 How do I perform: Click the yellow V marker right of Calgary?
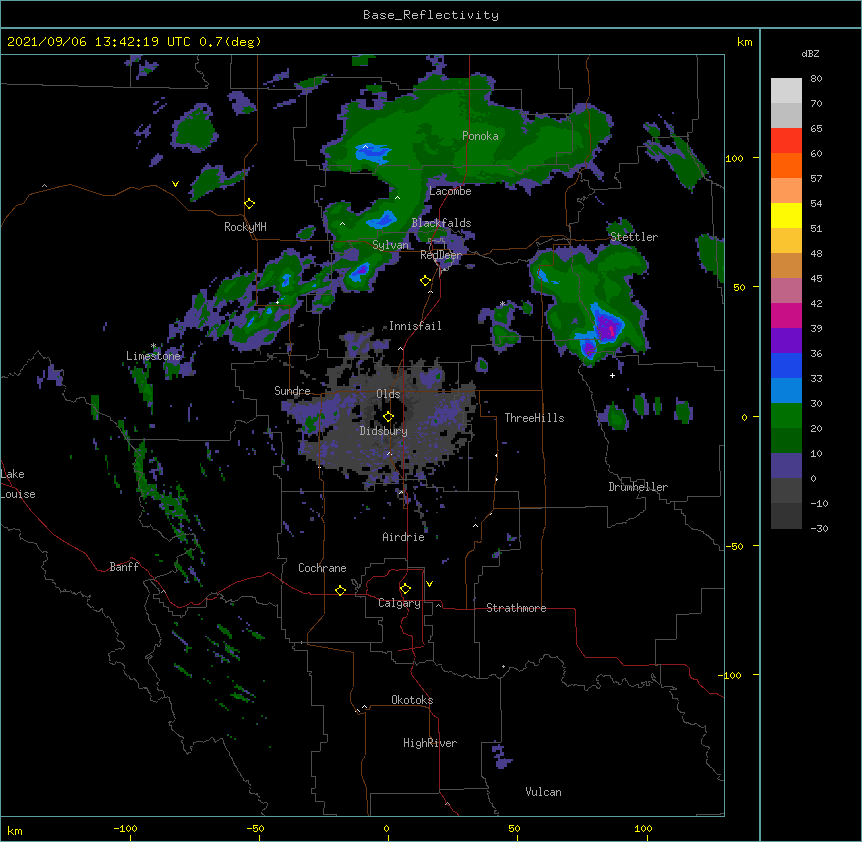pos(429,584)
